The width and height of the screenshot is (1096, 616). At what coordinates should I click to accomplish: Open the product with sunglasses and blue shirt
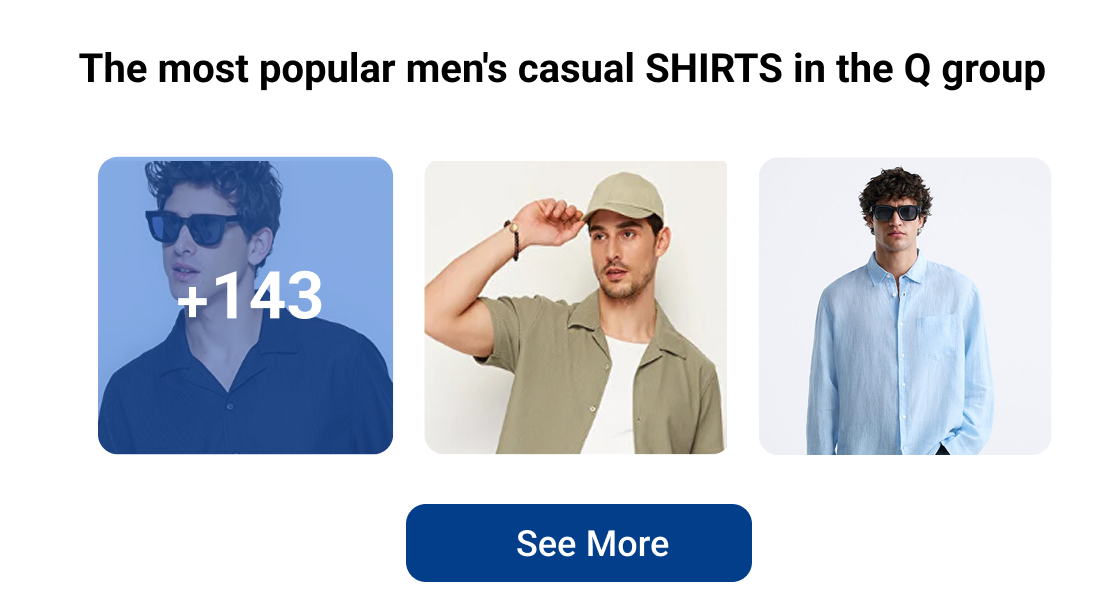(905, 306)
